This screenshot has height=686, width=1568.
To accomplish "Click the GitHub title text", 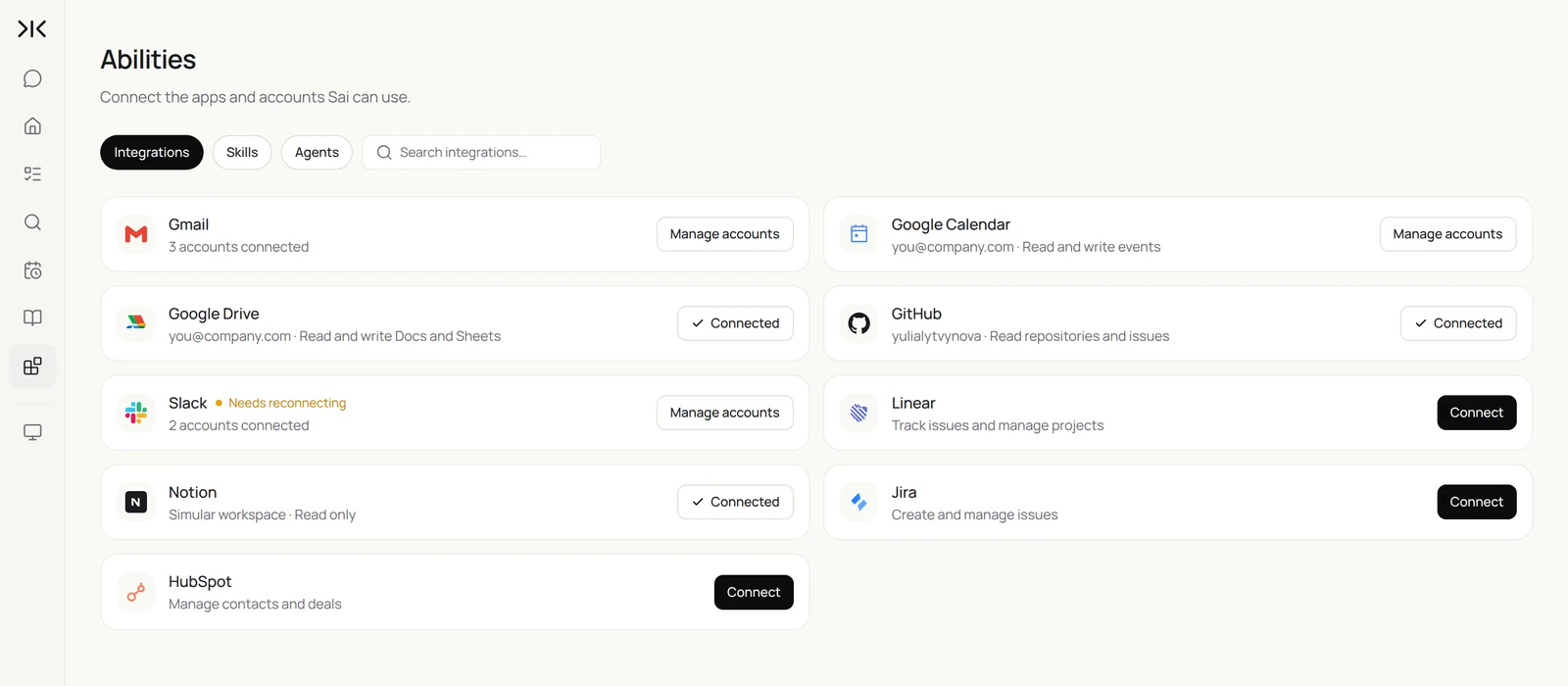I will click(916, 314).
